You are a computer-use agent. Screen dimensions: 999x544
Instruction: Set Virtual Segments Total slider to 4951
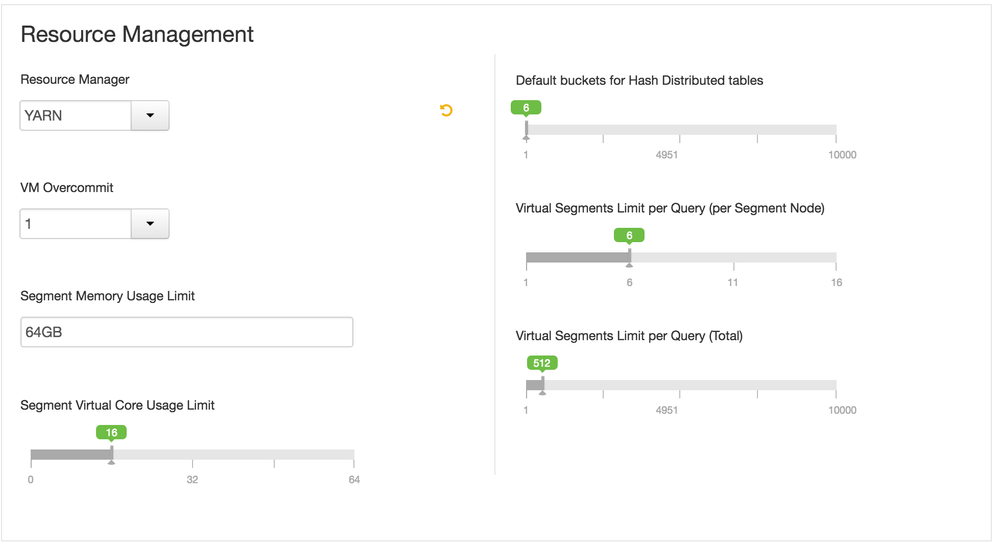click(x=680, y=385)
